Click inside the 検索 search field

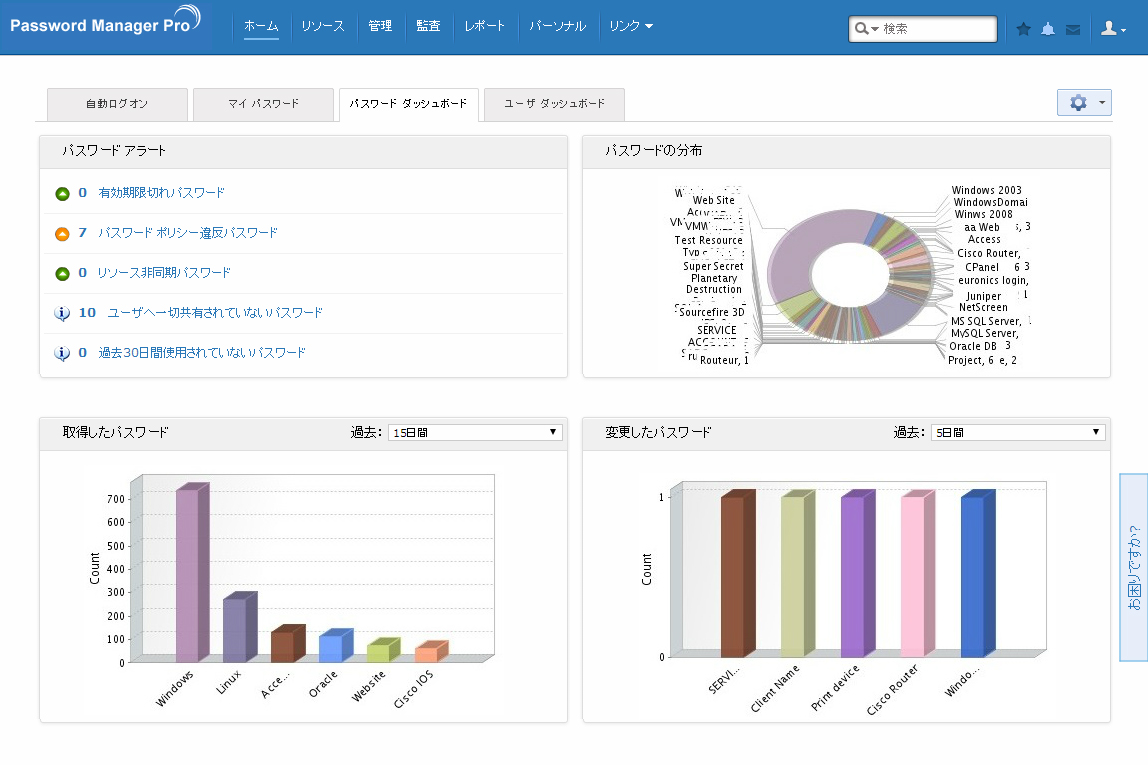[937, 29]
